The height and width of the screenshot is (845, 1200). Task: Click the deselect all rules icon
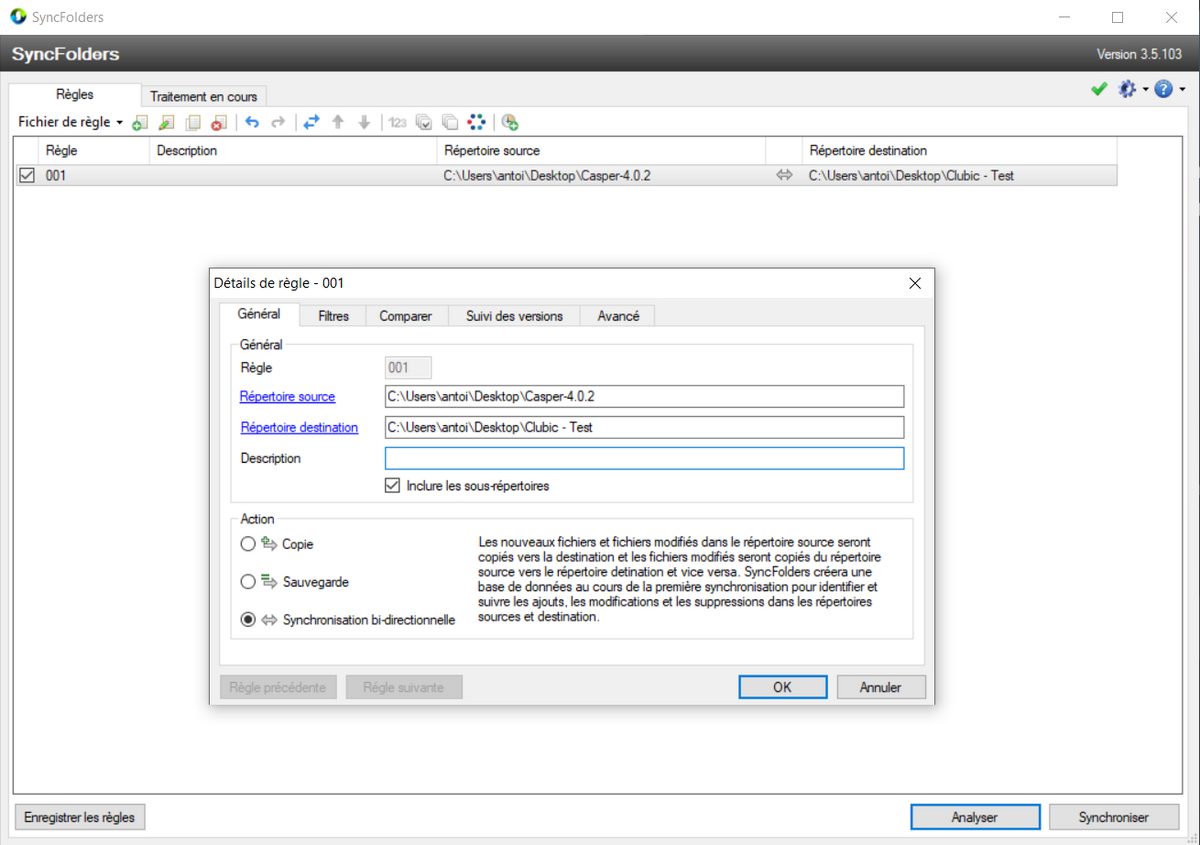pos(450,122)
